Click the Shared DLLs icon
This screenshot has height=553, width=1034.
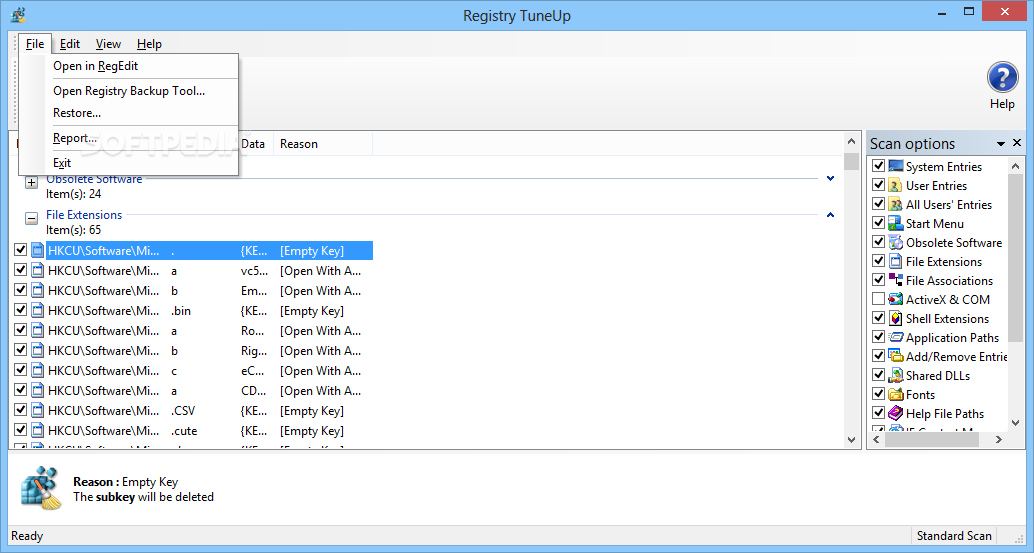coord(896,375)
